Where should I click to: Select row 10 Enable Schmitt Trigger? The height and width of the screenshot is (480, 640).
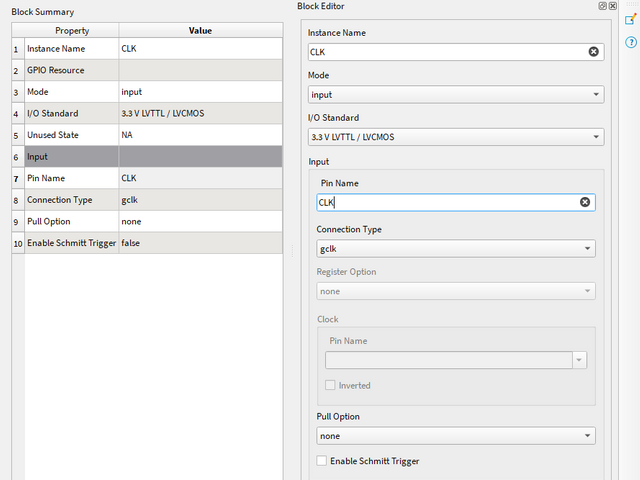70,243
